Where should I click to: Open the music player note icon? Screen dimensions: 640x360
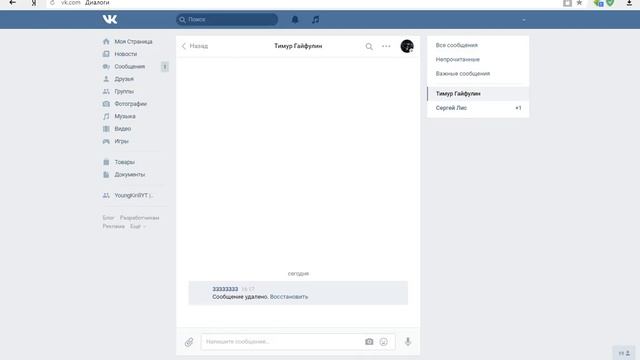pos(316,20)
